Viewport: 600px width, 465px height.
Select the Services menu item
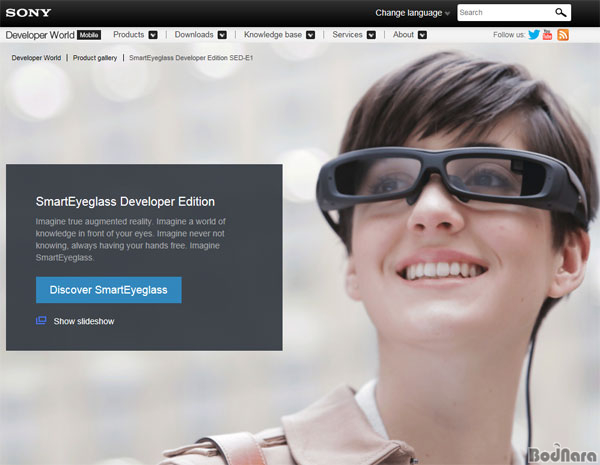tap(347, 34)
